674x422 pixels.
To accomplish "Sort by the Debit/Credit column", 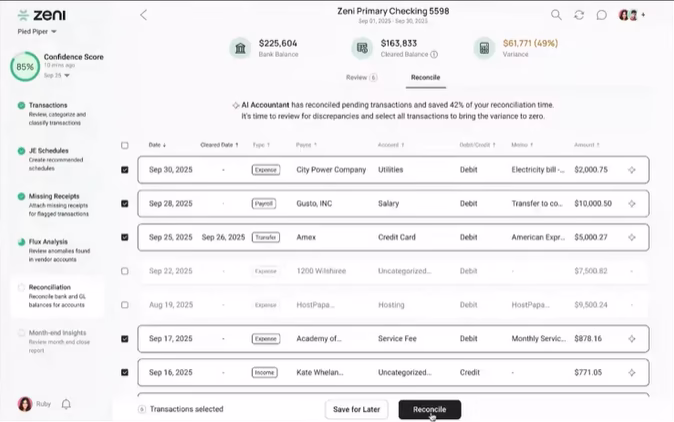I will tap(477, 145).
